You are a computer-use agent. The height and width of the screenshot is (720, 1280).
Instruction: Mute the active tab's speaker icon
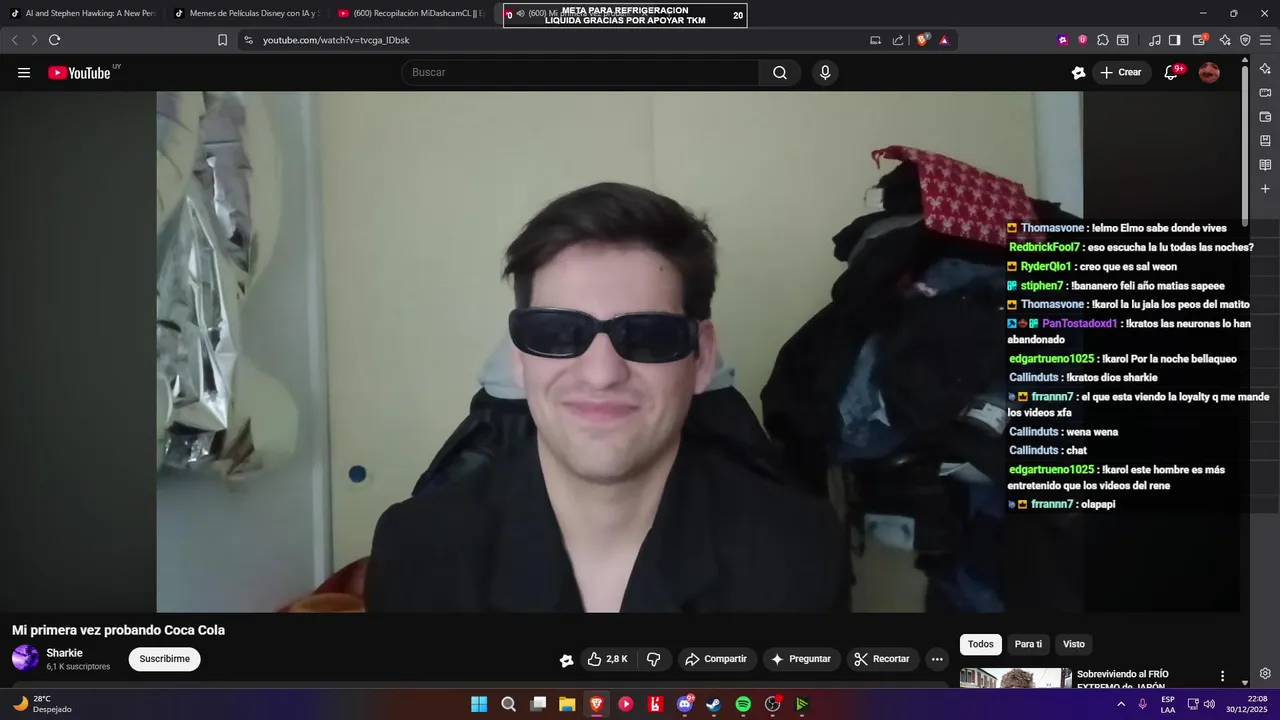[x=520, y=13]
